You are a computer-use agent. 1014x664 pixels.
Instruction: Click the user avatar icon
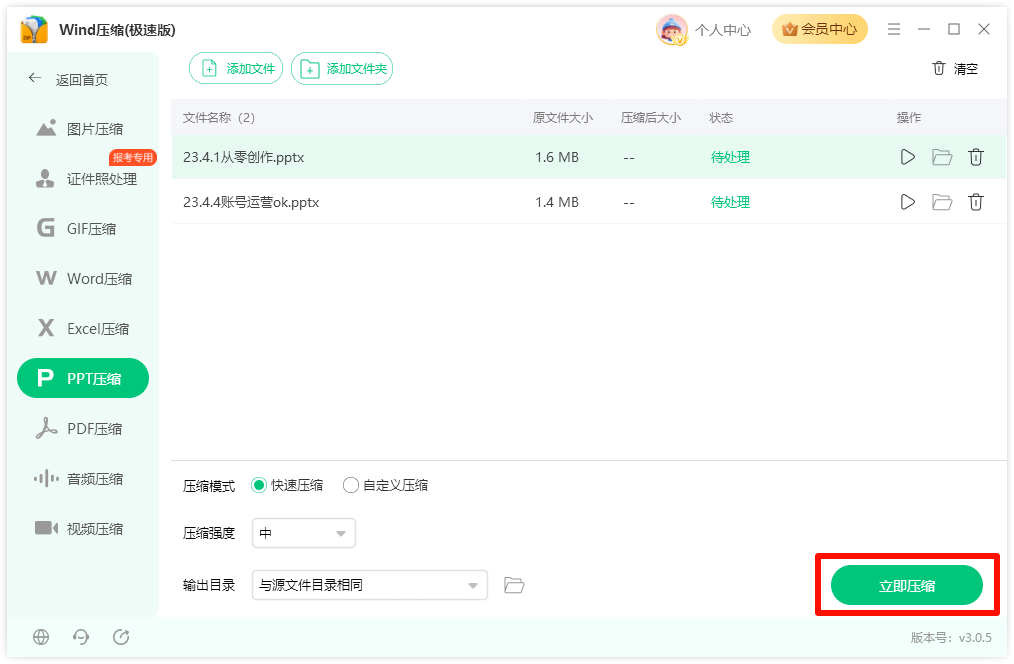[671, 30]
